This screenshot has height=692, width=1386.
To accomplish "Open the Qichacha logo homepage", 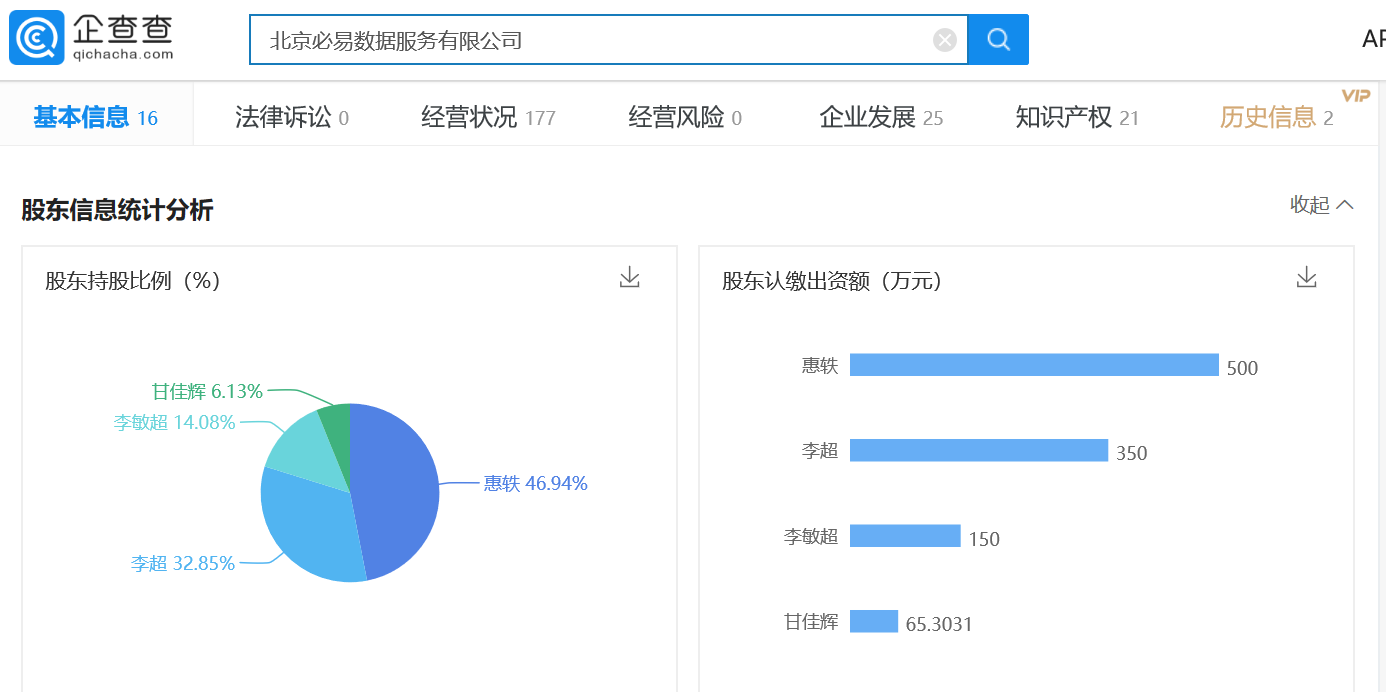I will [92, 38].
